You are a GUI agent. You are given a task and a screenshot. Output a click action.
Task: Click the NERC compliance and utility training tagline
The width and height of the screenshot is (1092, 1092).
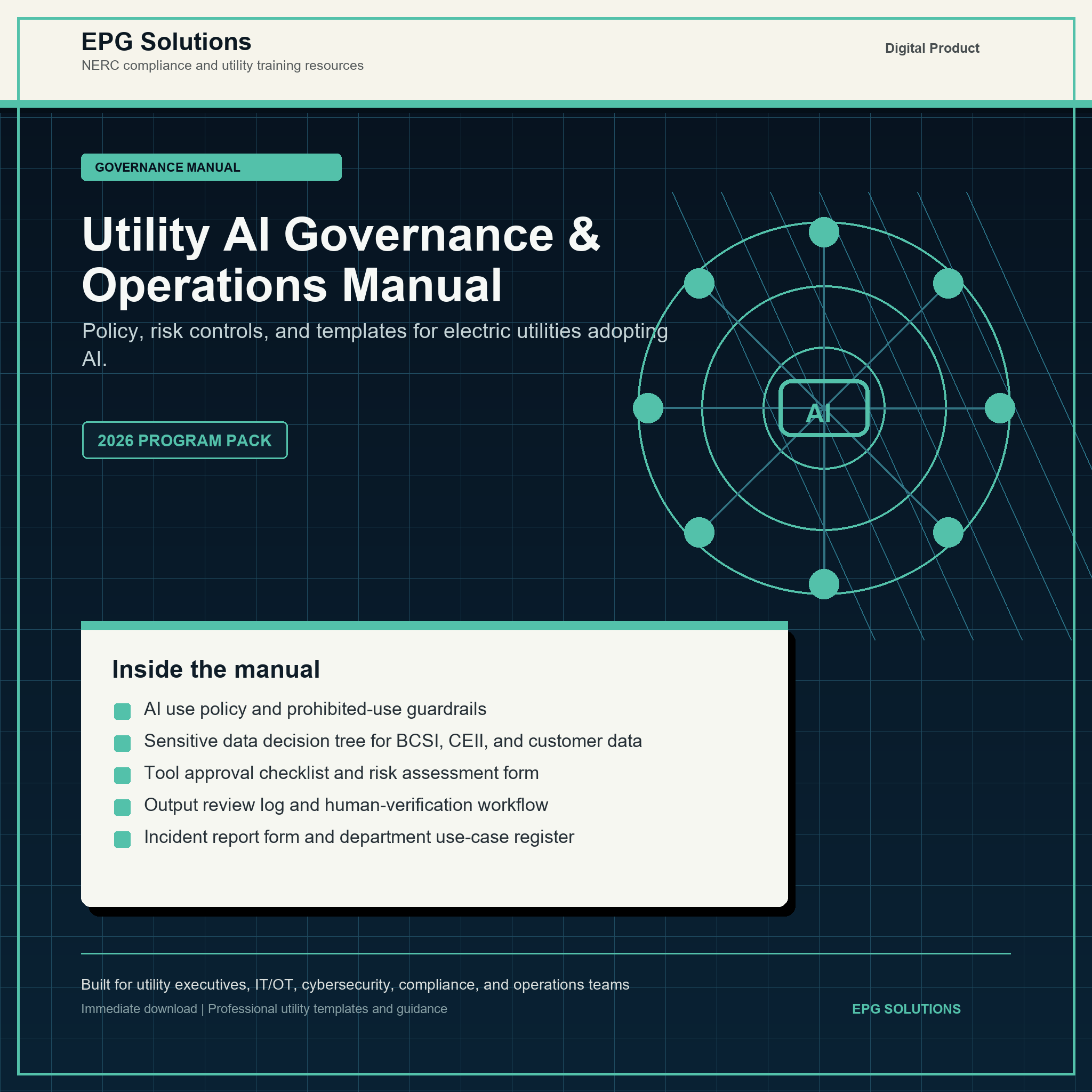tap(222, 66)
